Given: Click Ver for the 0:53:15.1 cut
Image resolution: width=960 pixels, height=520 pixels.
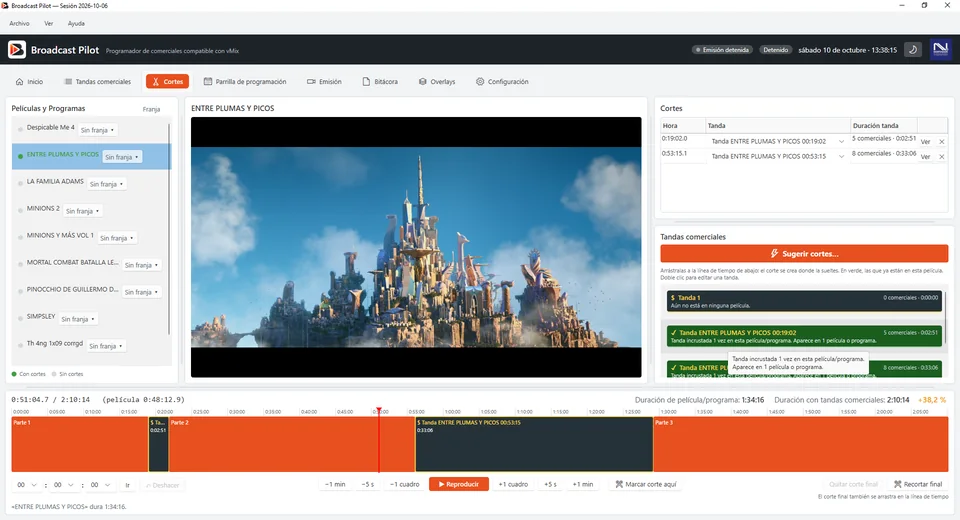Looking at the screenshot, I should (925, 157).
